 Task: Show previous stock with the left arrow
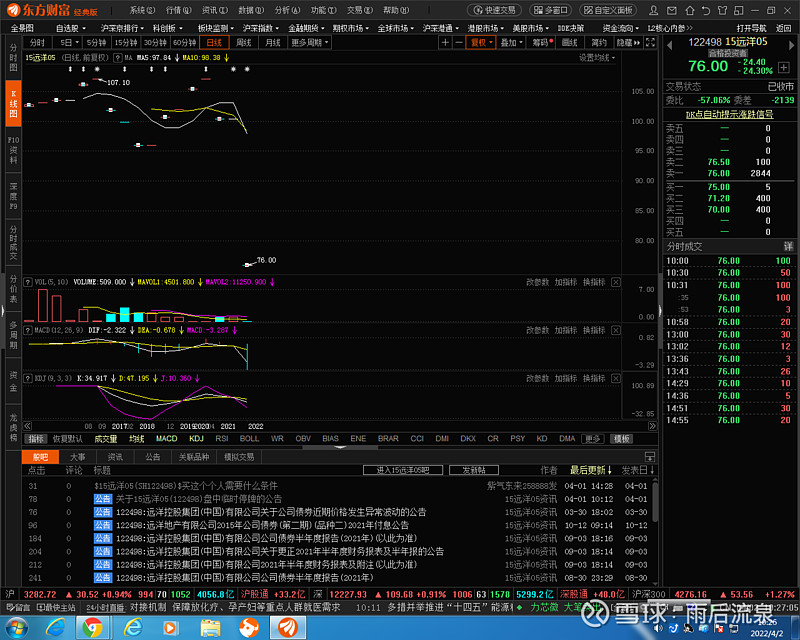click(x=670, y=45)
